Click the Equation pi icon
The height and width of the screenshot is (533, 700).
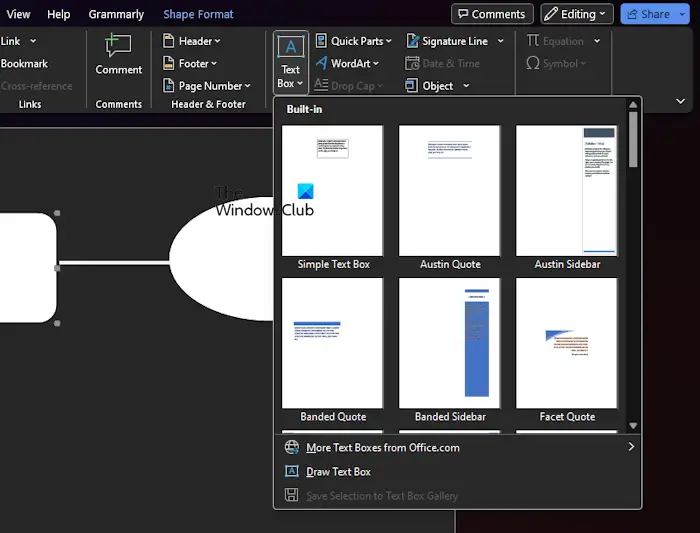533,41
